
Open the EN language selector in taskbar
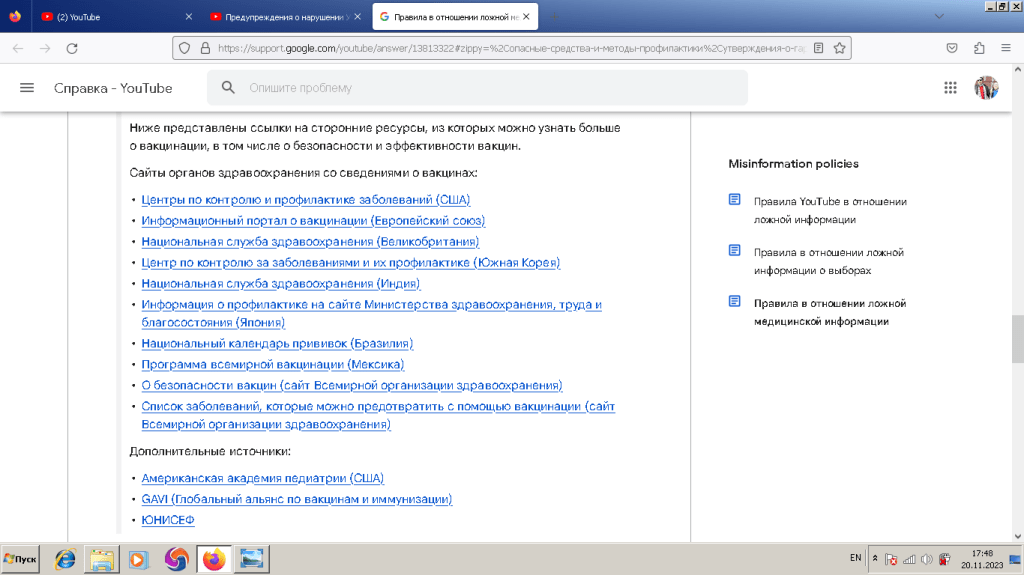pyautogui.click(x=855, y=557)
